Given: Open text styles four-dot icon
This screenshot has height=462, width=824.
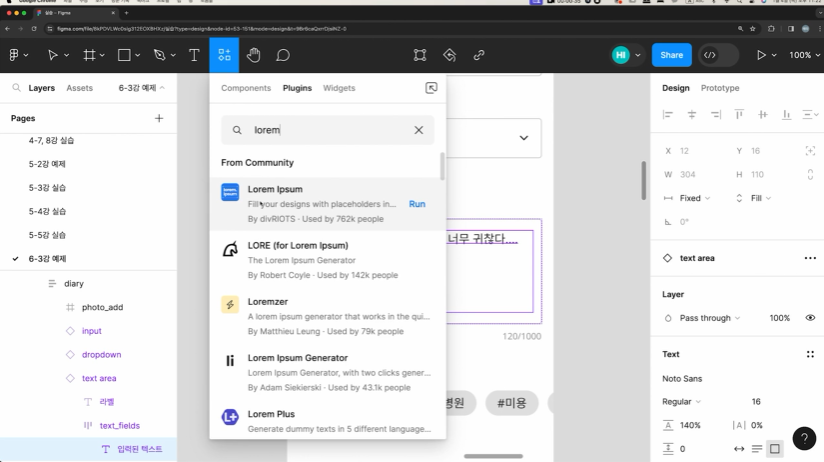Looking at the screenshot, I should tap(810, 354).
